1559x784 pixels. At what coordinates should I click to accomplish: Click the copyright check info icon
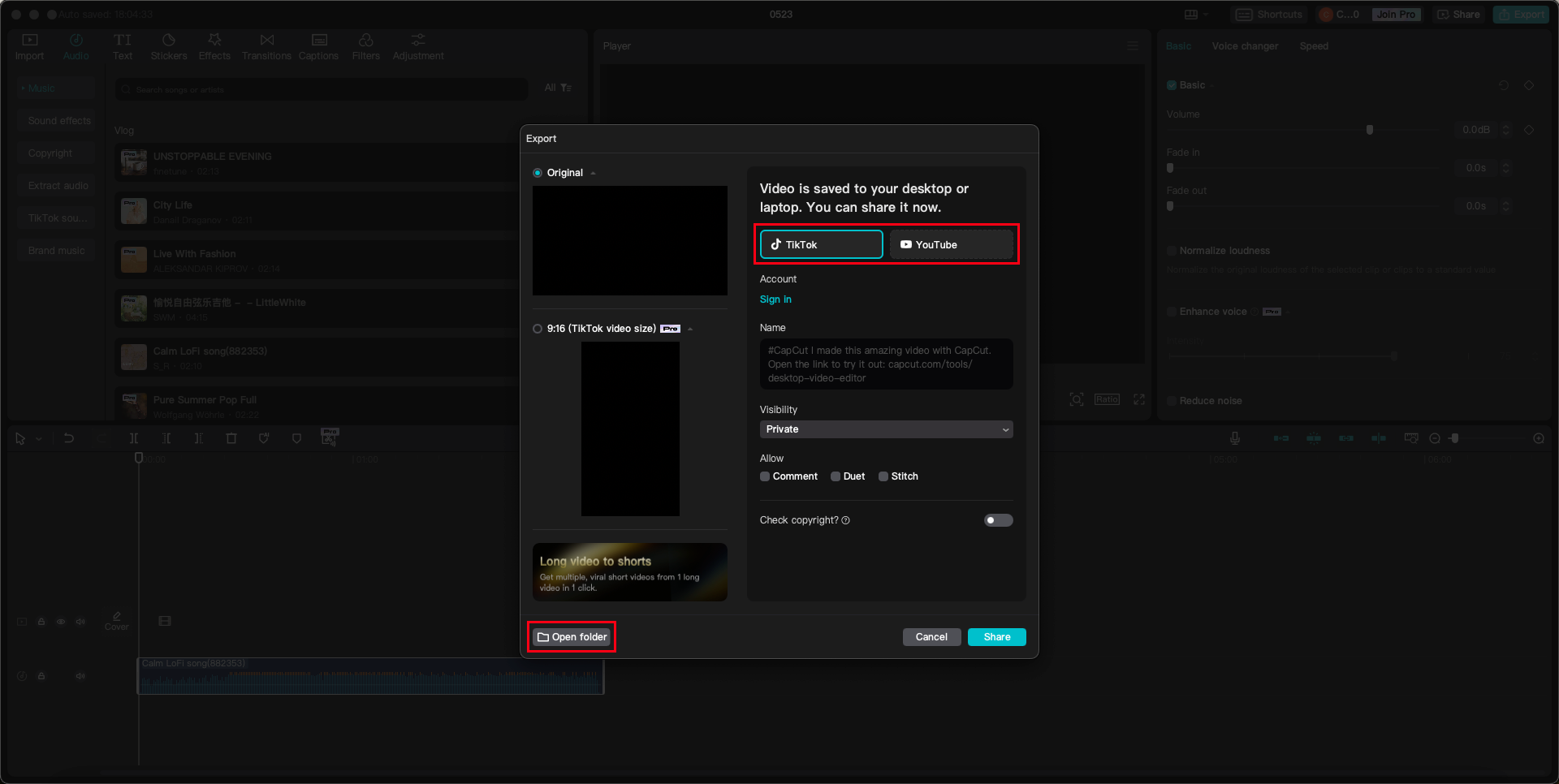pos(846,520)
